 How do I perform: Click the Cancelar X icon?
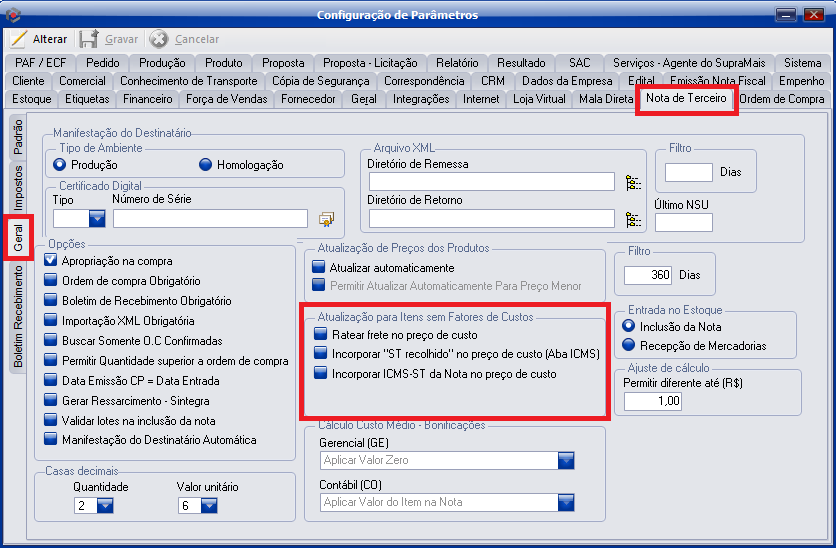click(x=158, y=39)
